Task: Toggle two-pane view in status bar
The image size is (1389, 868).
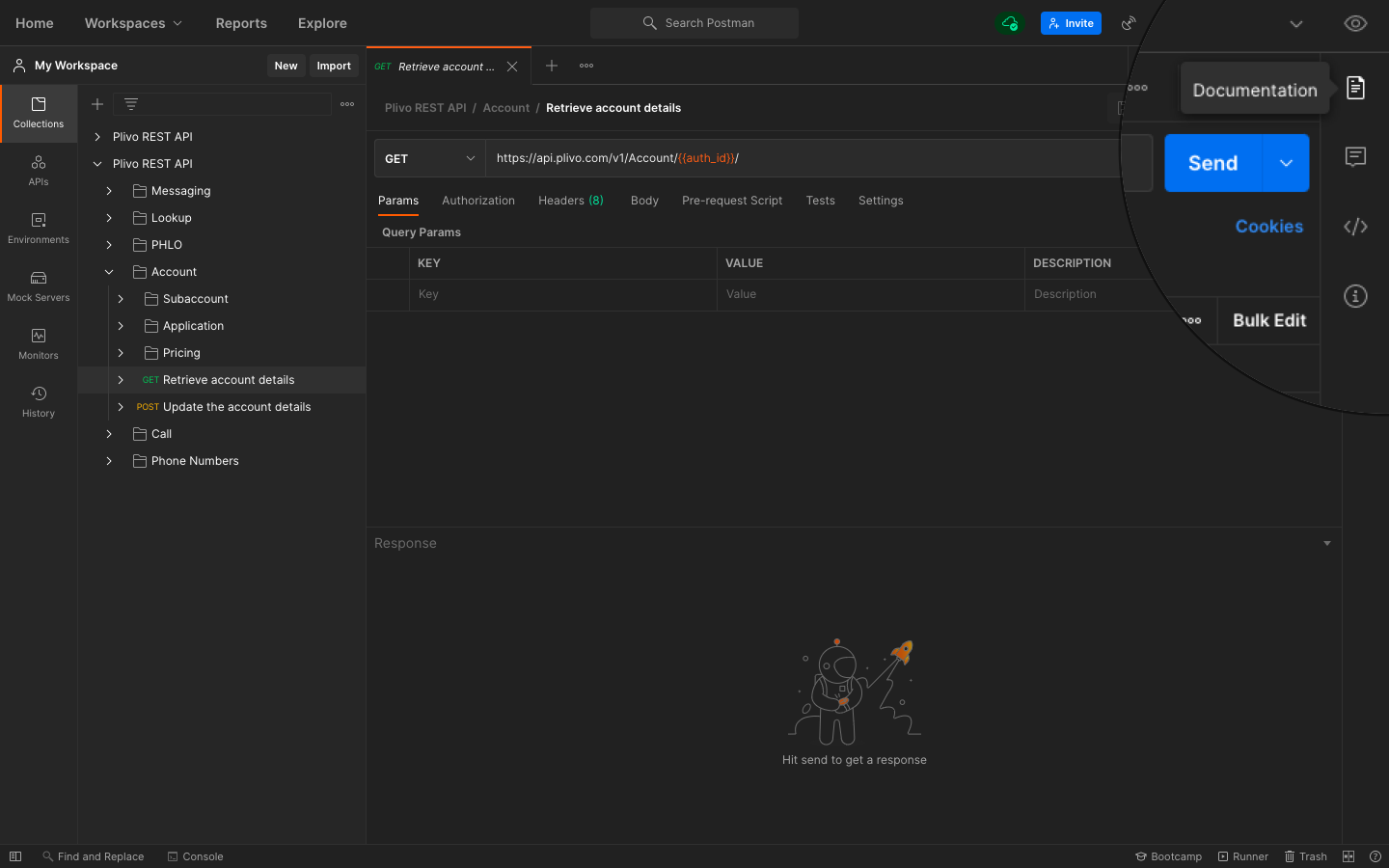Action: tap(1348, 856)
